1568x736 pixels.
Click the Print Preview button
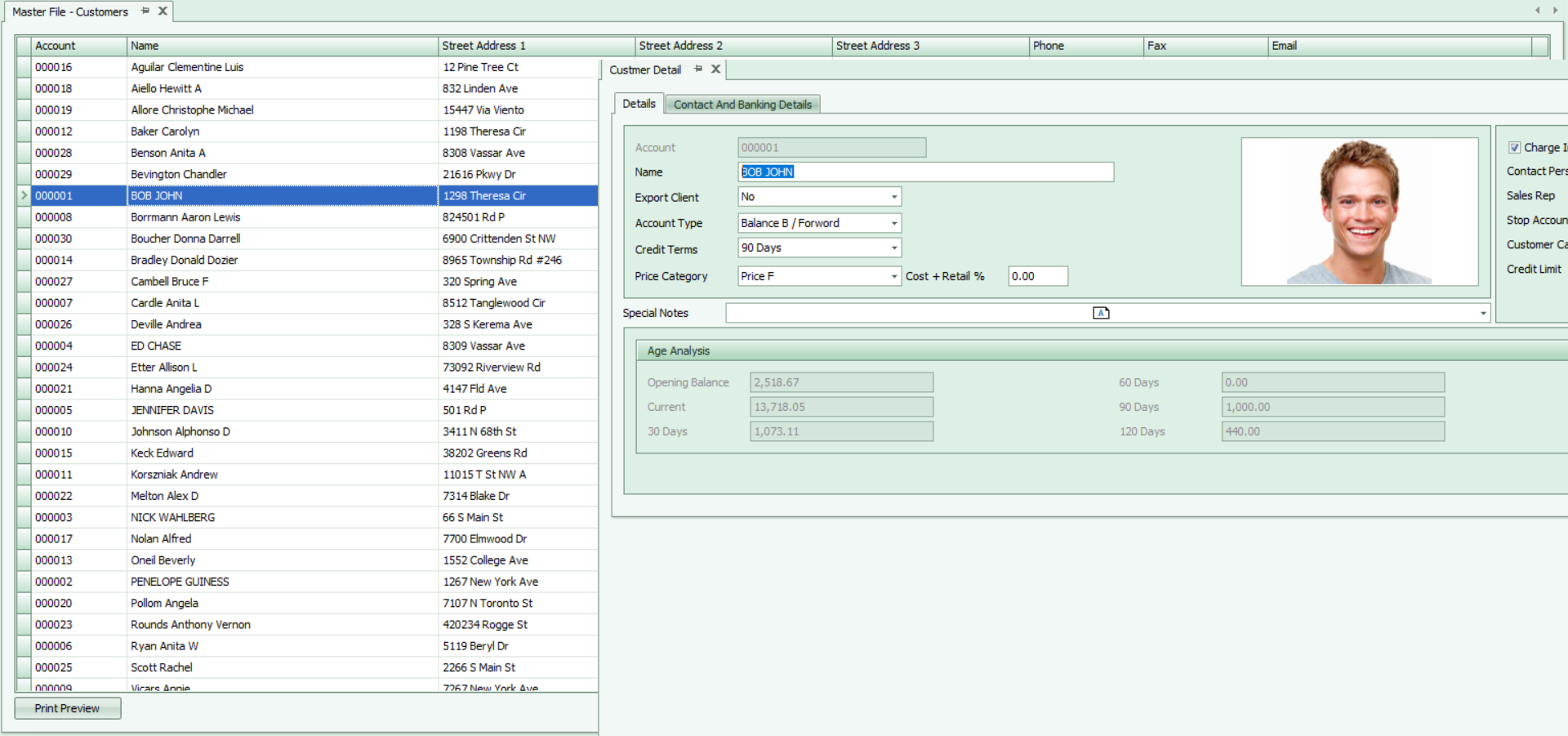tap(68, 708)
